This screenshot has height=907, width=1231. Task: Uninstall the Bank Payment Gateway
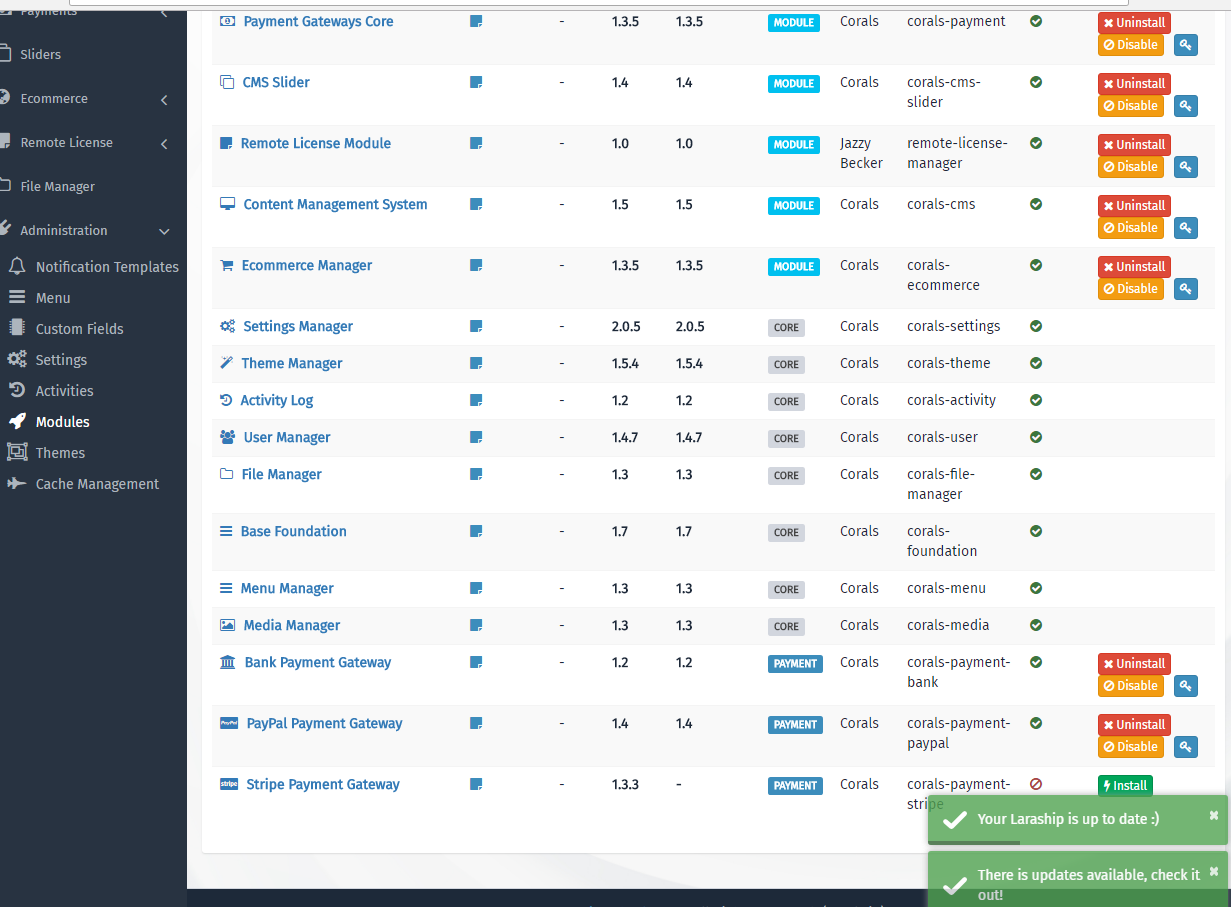point(1134,663)
